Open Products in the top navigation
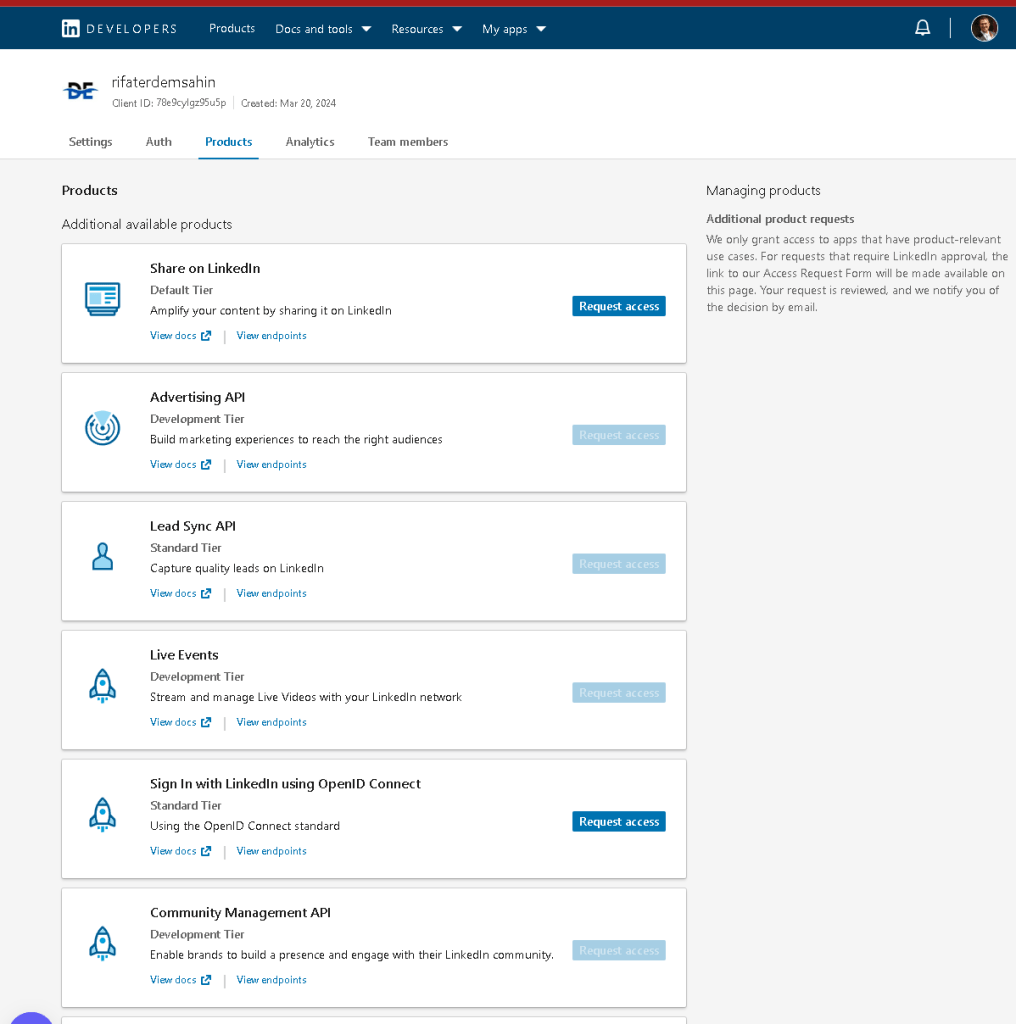 [x=232, y=28]
